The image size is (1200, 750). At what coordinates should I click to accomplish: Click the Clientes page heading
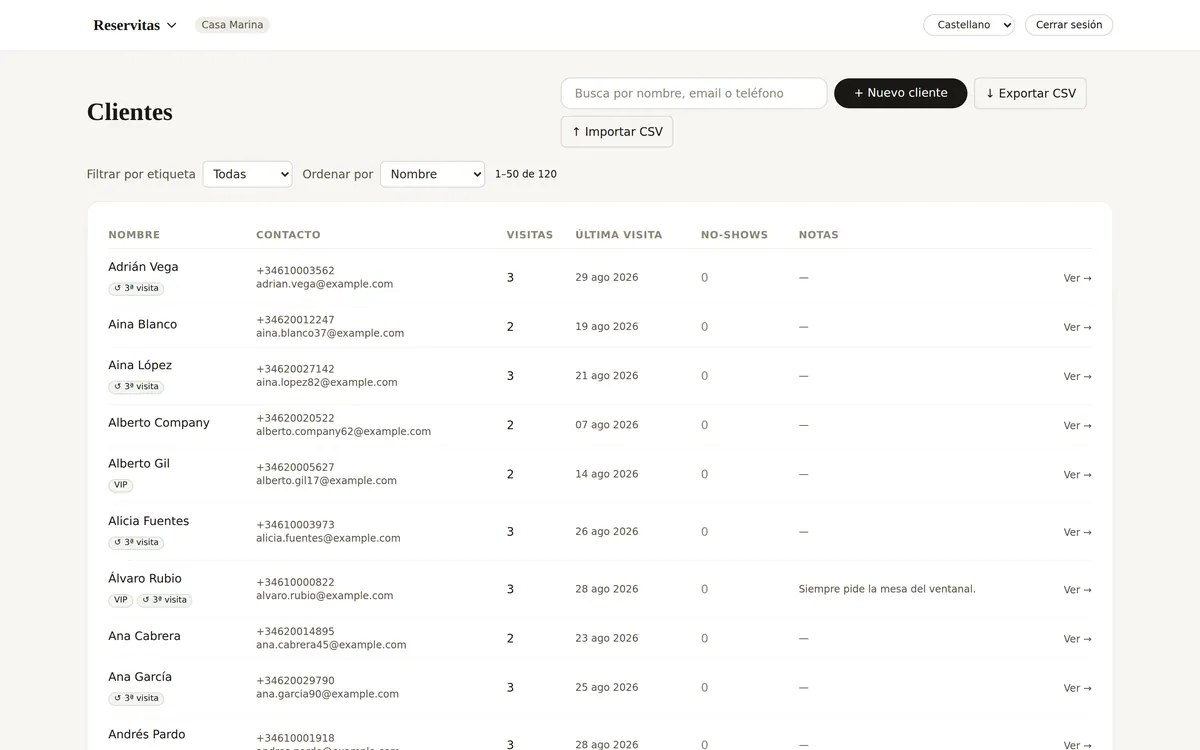coord(130,112)
